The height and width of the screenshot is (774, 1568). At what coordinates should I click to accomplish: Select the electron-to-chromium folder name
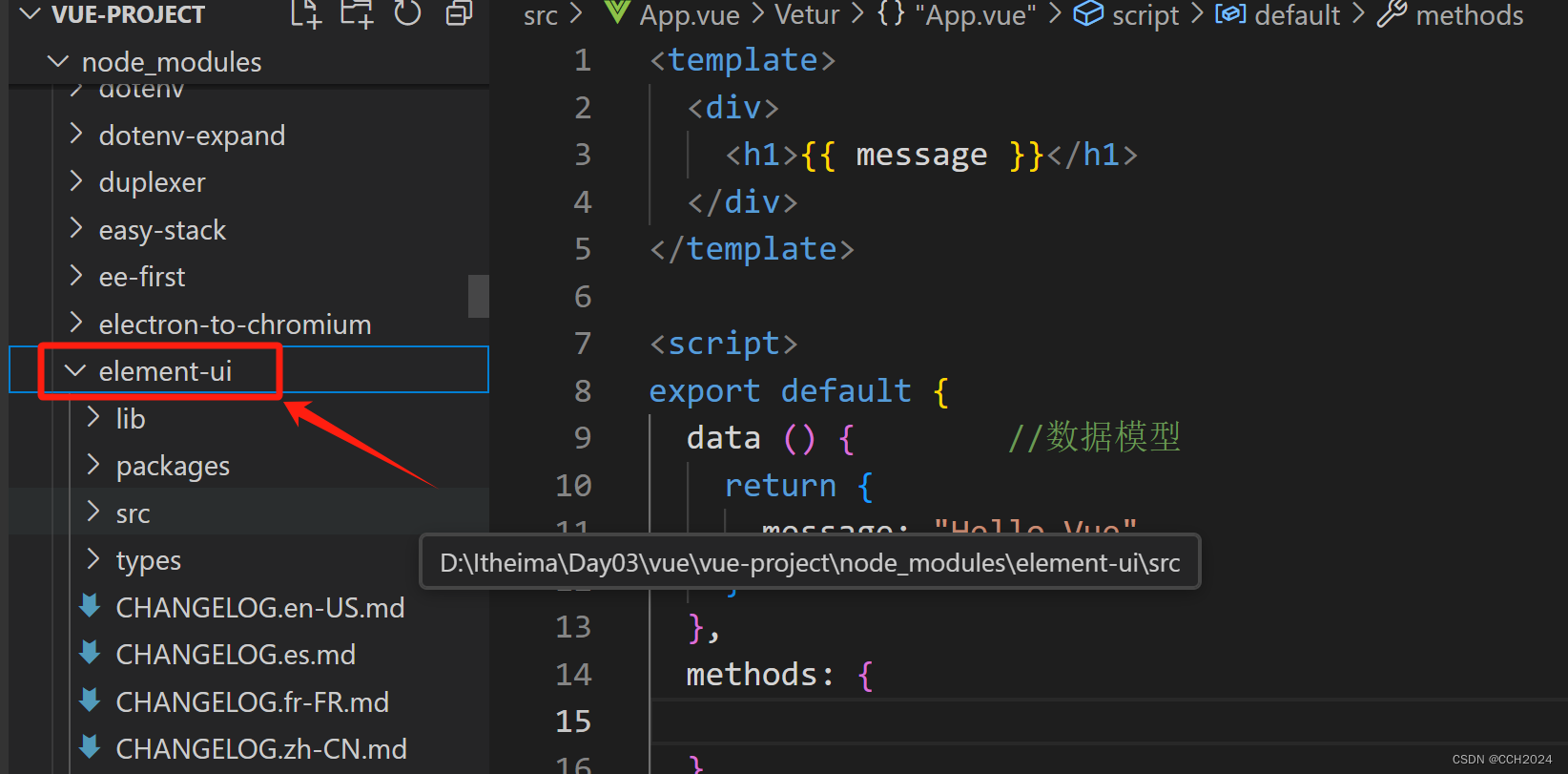click(235, 324)
